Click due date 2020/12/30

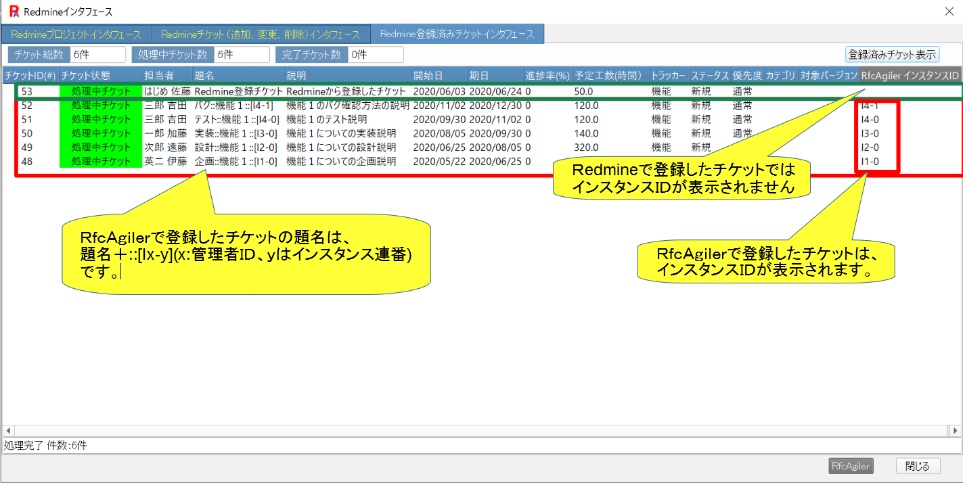[495, 105]
